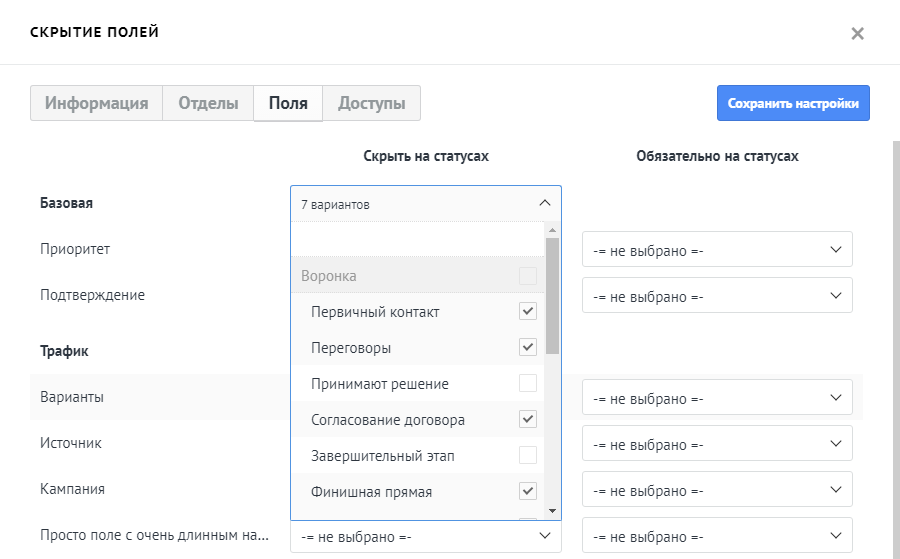Click the dialog's right-edge scrollbar
Image resolution: width=900 pixels, height=559 pixels.
(x=896, y=349)
